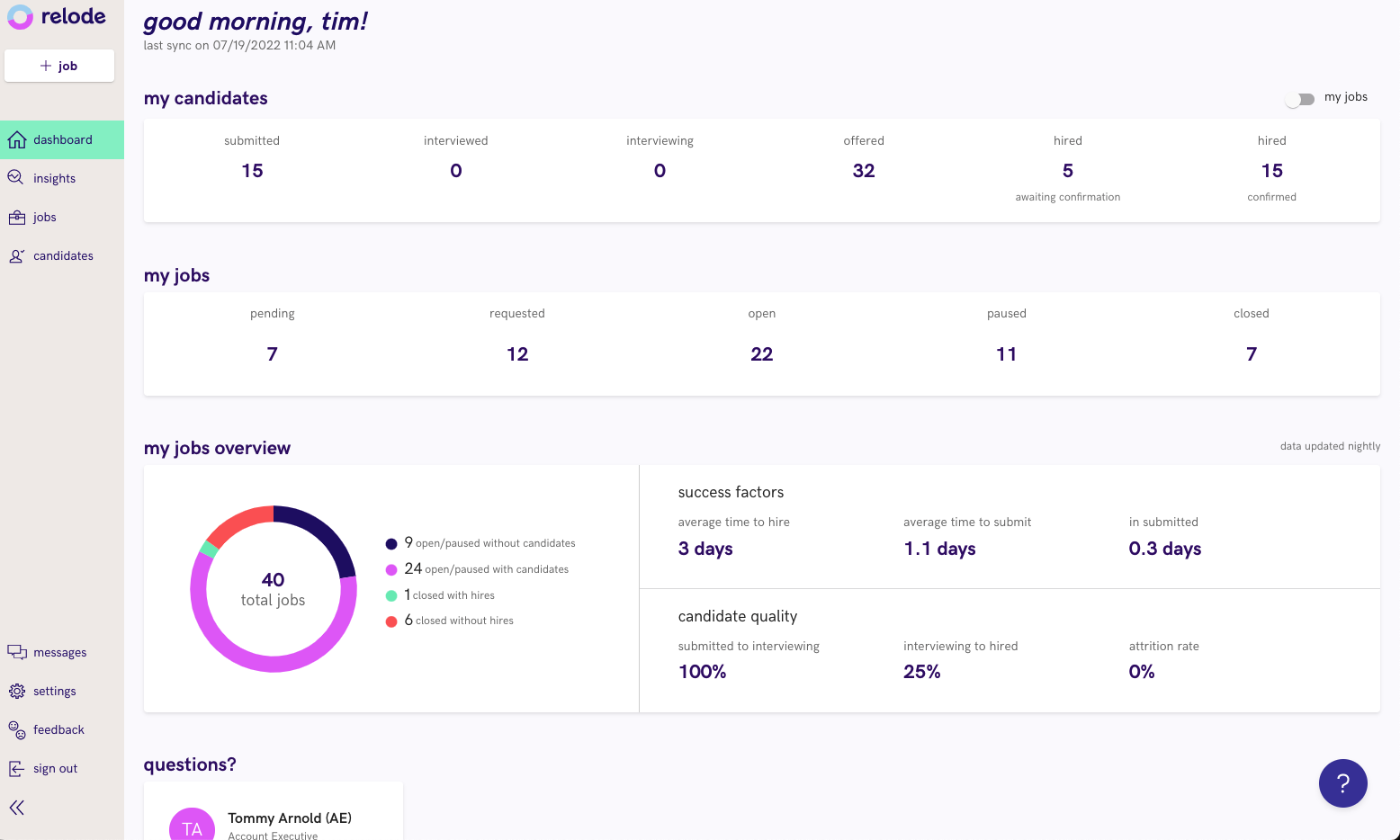
Task: Switch to the my candidates section header
Action: pos(205,98)
